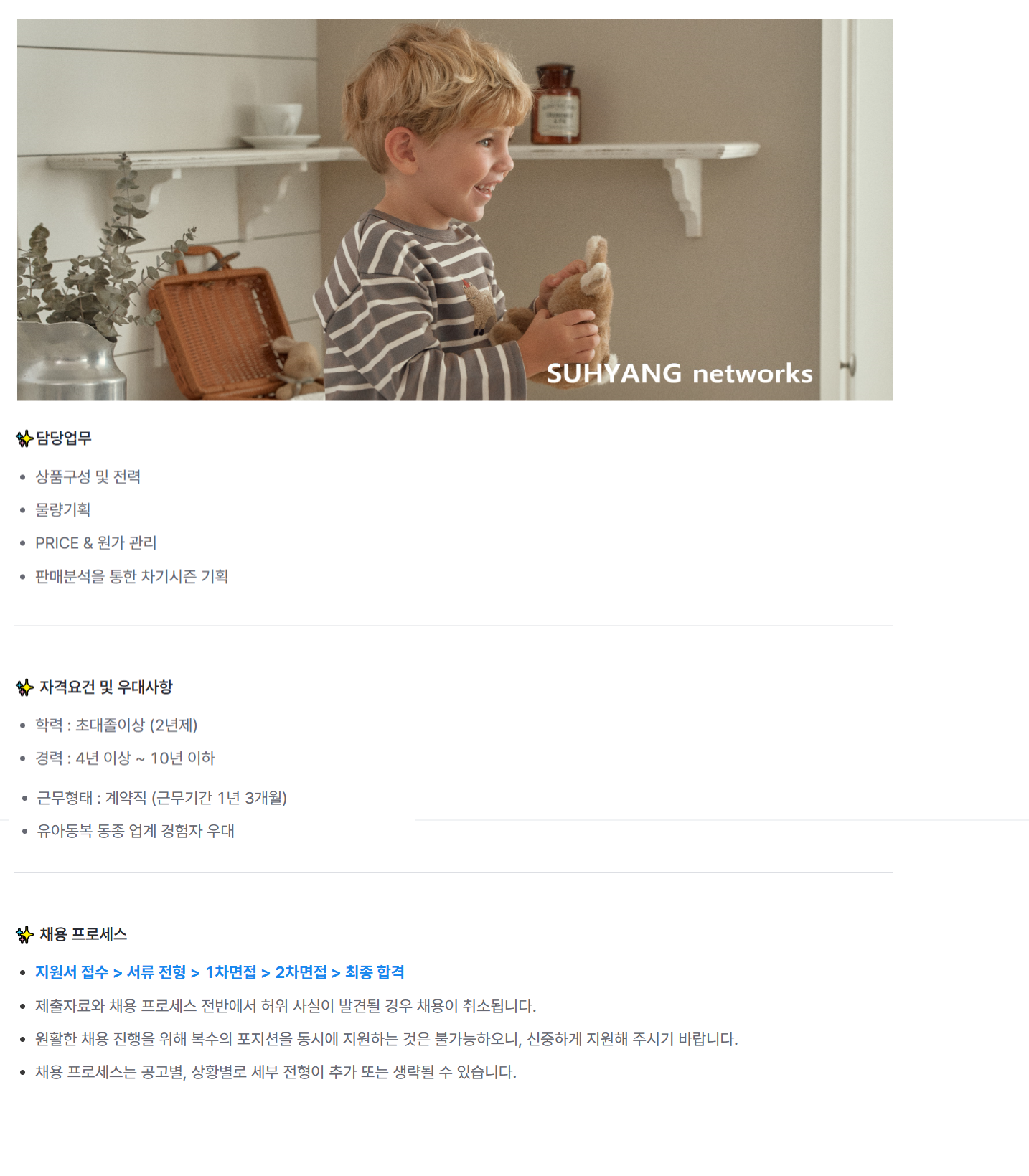Image resolution: width=1029 pixels, height=1176 pixels.
Task: Click the SUHYANG networks logo text
Action: 679,373
